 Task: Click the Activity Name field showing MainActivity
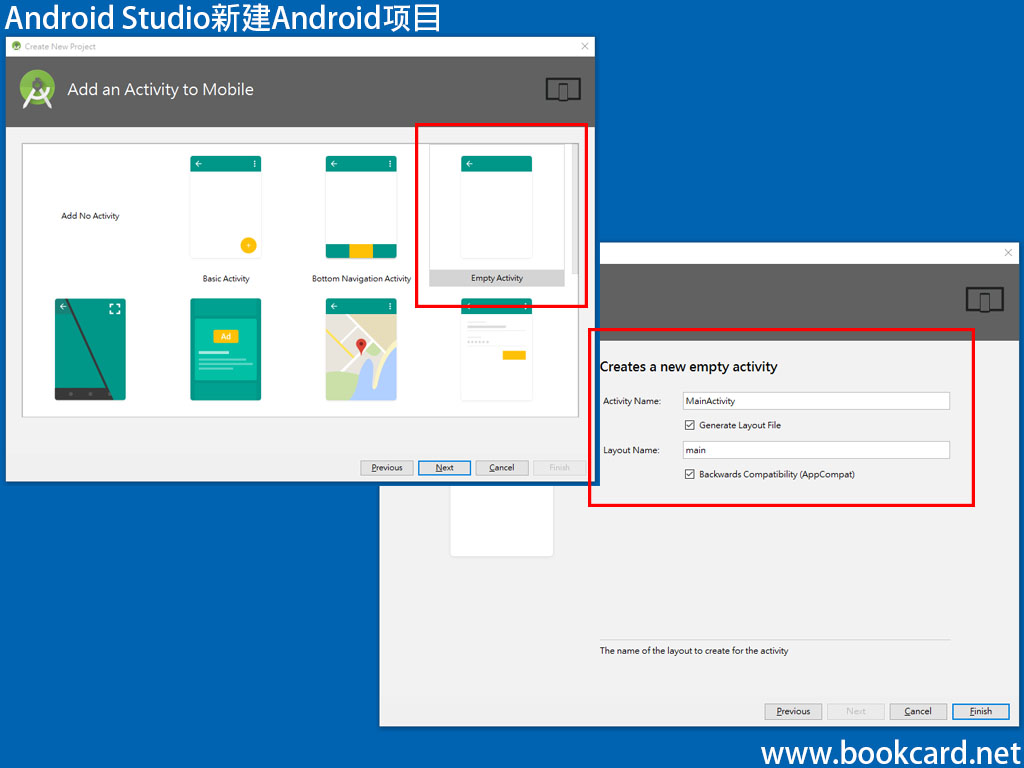tap(816, 400)
